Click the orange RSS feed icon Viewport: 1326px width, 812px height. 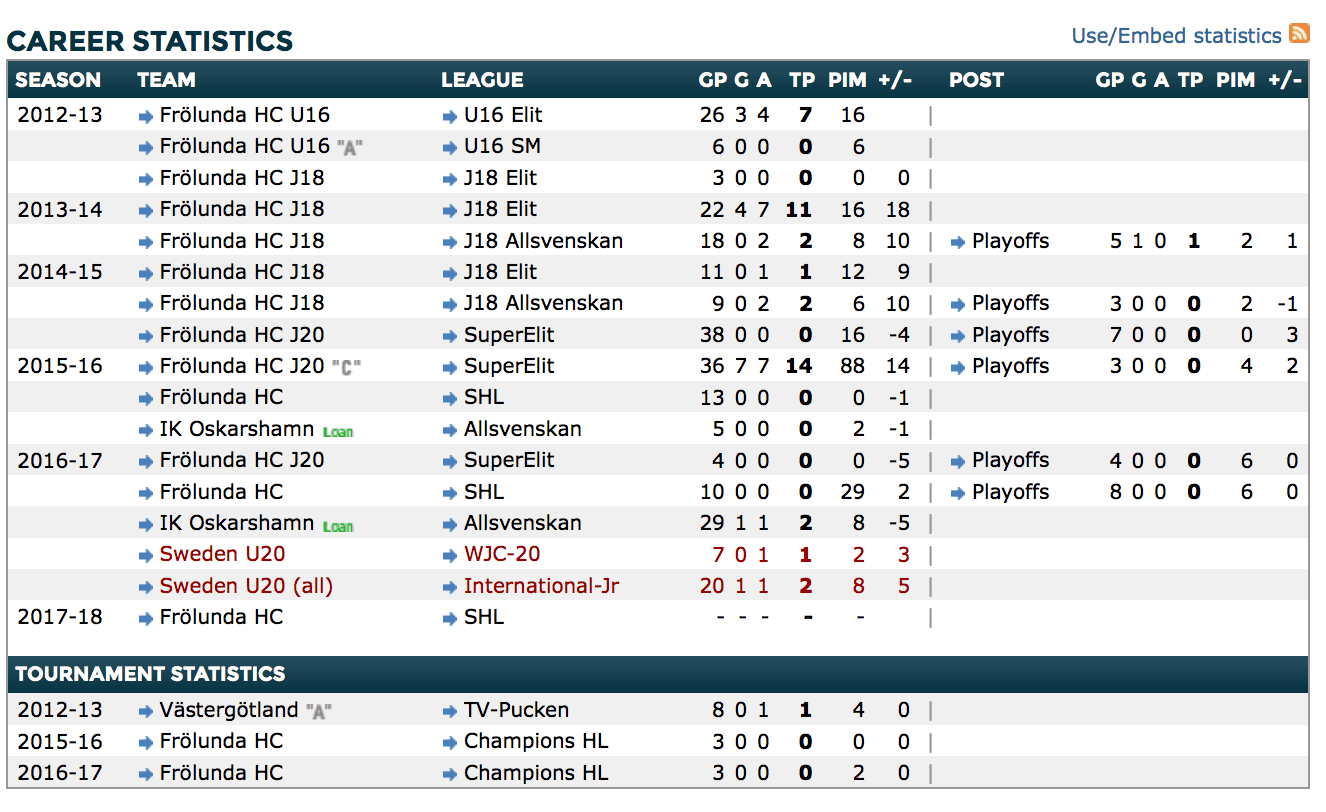1299,33
